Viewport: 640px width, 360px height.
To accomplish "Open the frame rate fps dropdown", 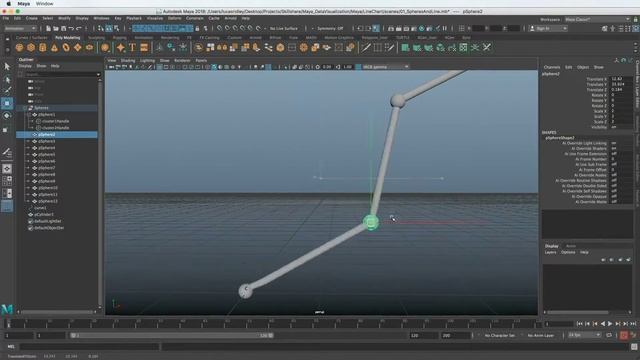I will (584, 336).
